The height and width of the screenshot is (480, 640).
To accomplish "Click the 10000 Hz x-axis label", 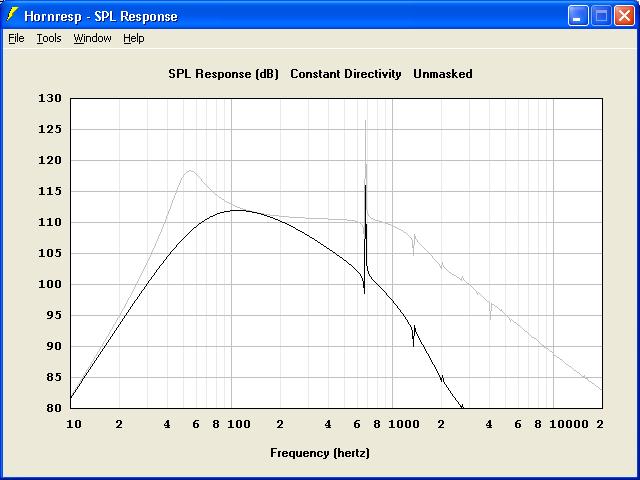I will 569,424.
